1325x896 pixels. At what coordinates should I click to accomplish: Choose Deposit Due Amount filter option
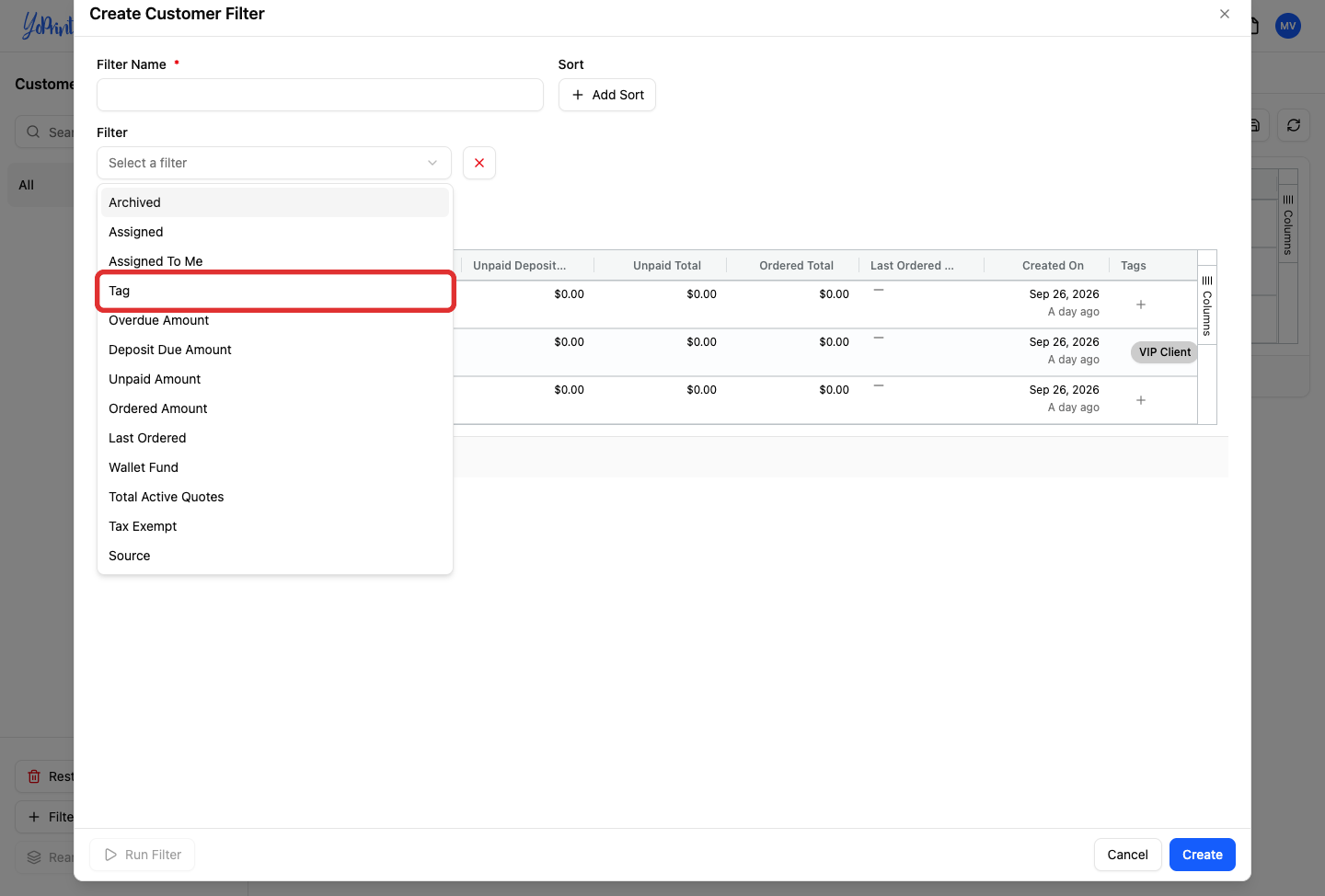pos(275,350)
